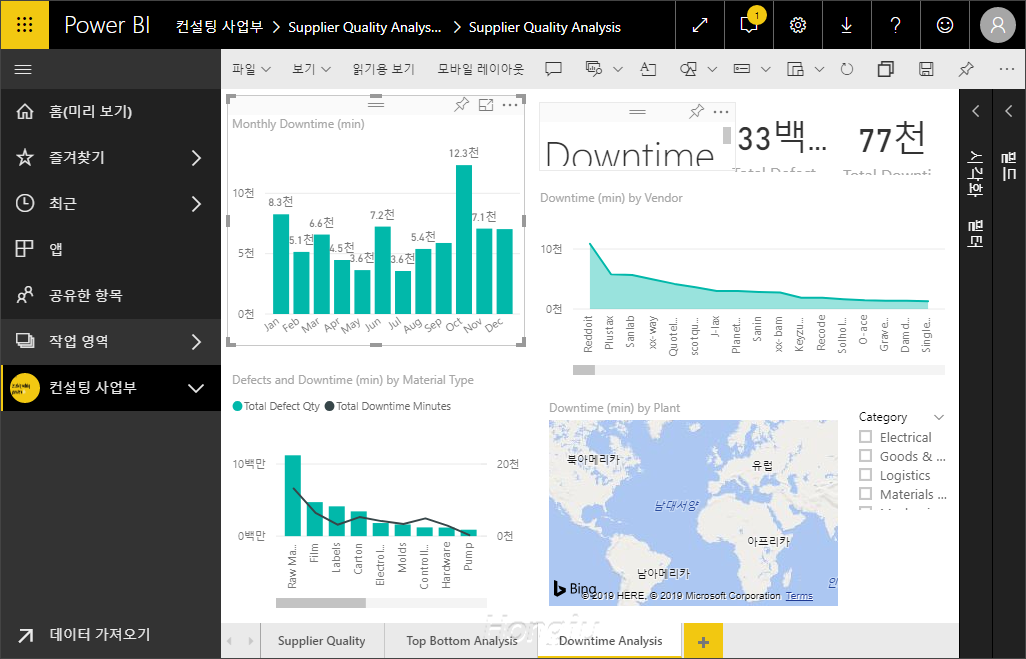
Task: Check the Goods & category checkbox
Action: tap(866, 455)
